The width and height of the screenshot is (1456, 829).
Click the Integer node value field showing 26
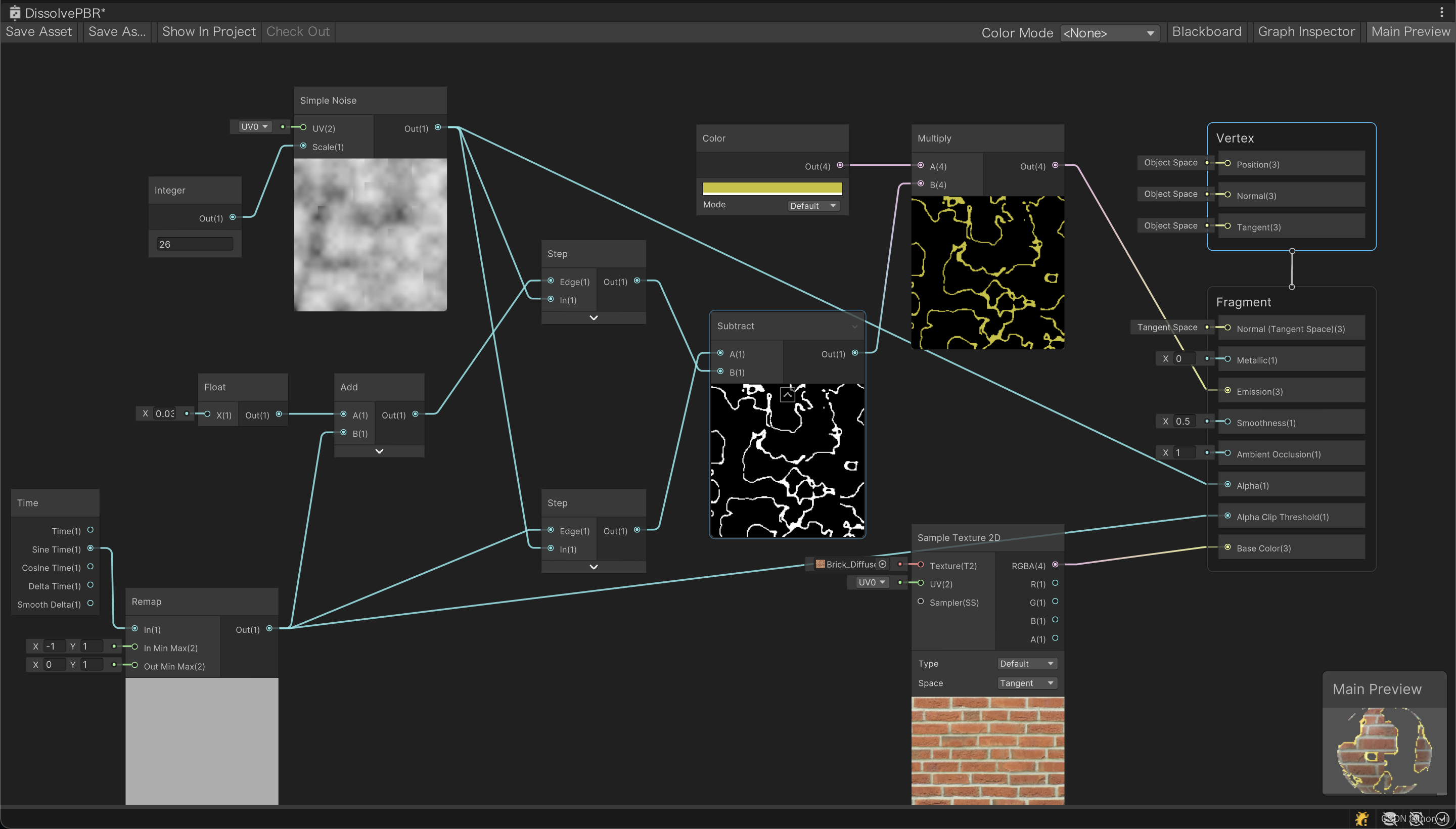[194, 244]
